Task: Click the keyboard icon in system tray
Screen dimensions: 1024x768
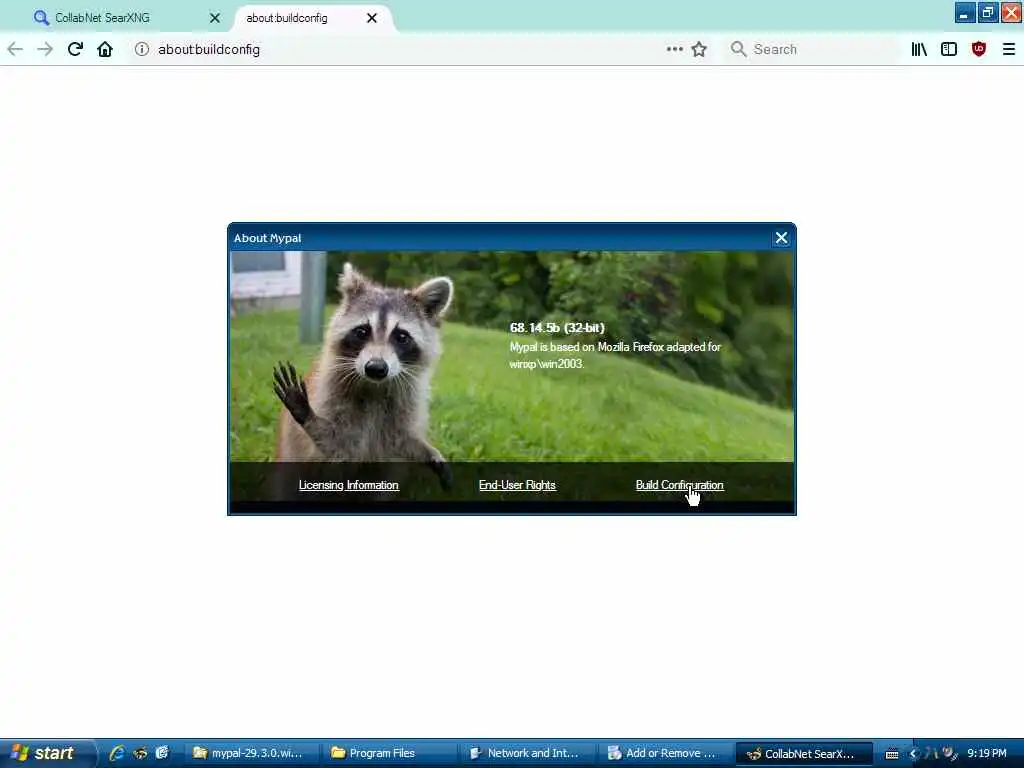Action: [892, 754]
